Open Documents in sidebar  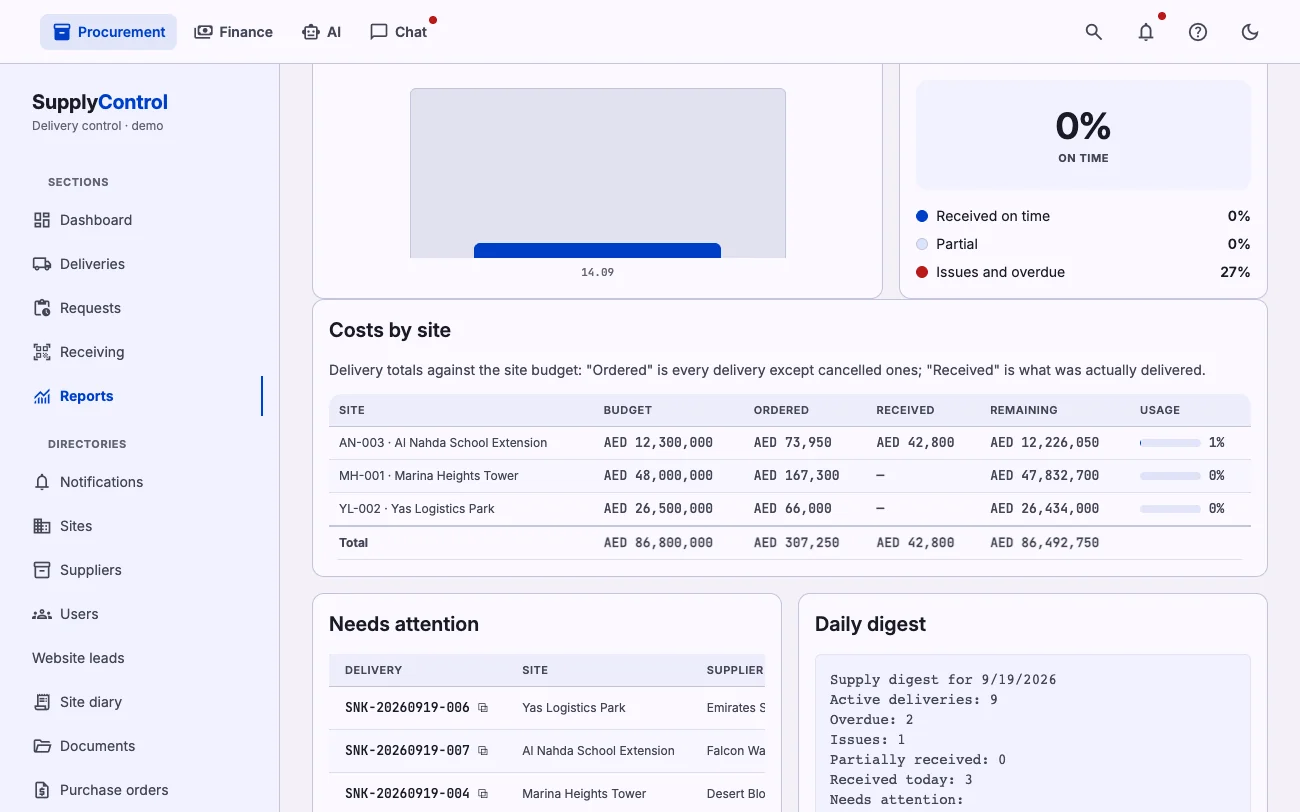pos(140,746)
